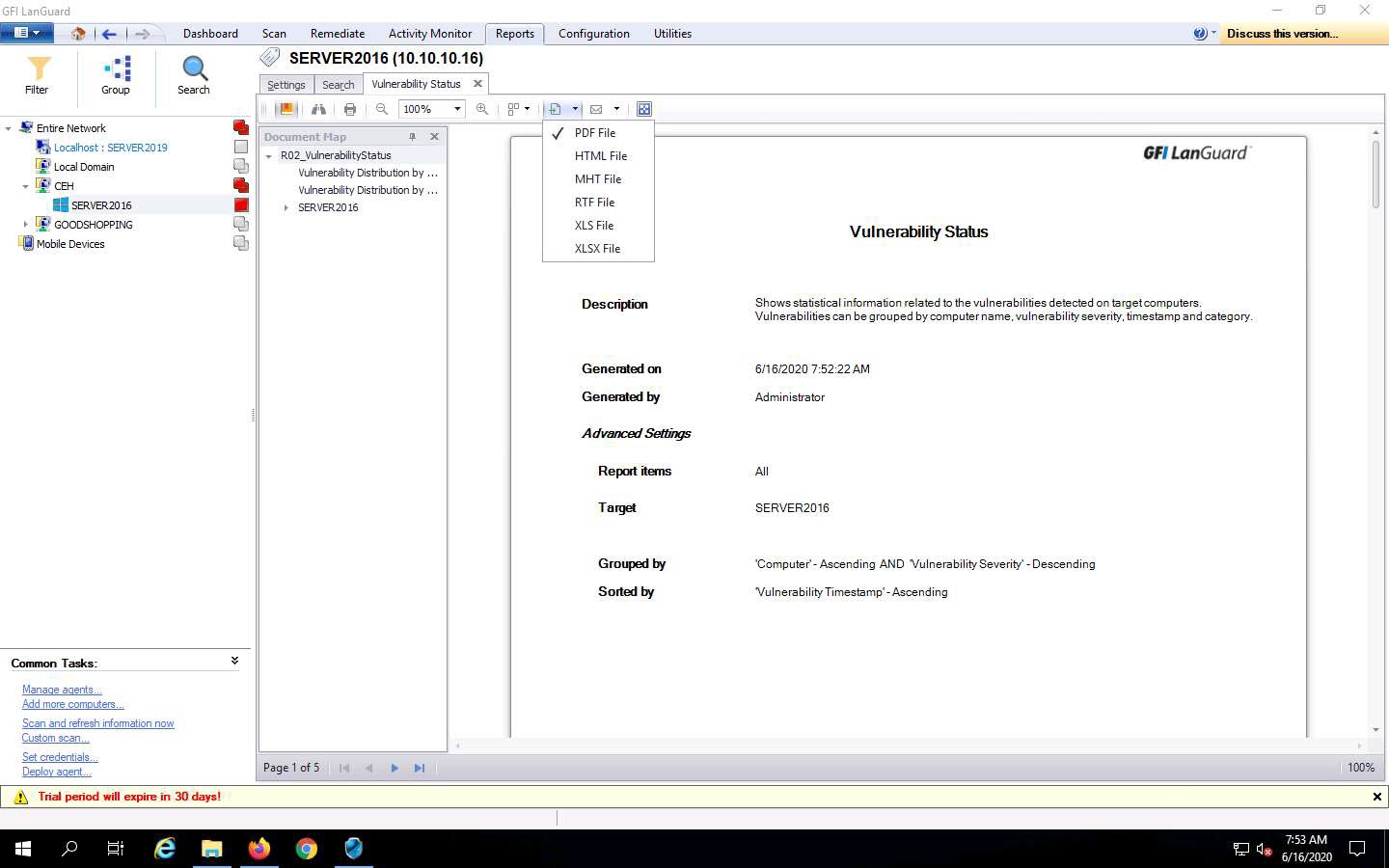Click Custom scan link
Viewport: 1389px width, 868px height.
[x=56, y=738]
